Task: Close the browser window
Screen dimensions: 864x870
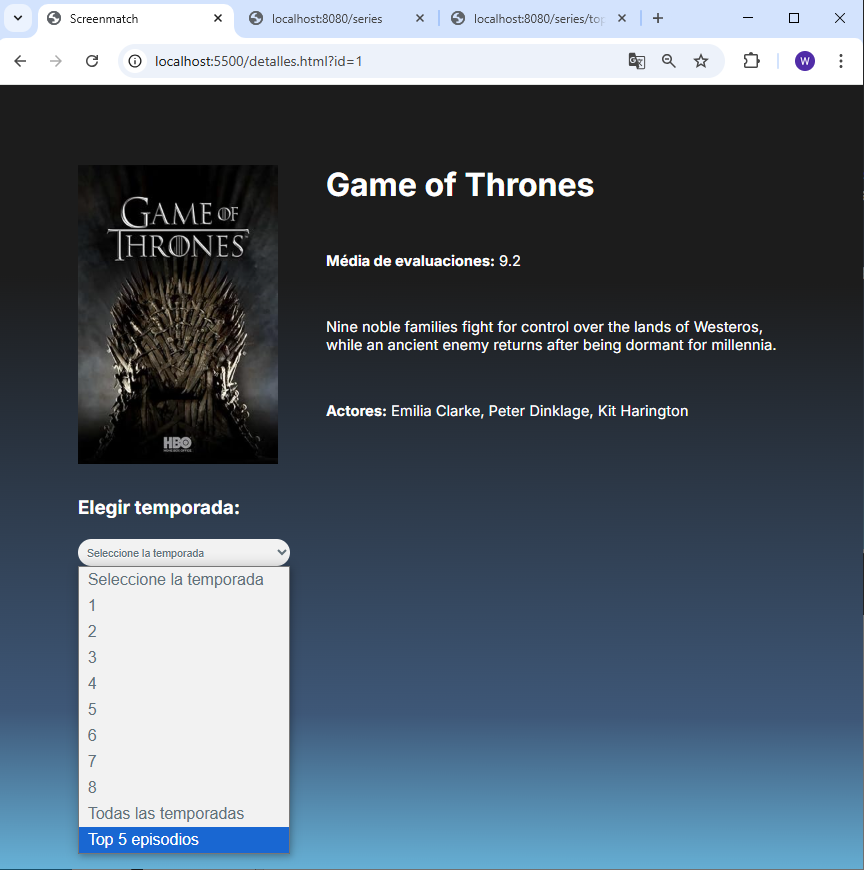Action: click(x=840, y=18)
